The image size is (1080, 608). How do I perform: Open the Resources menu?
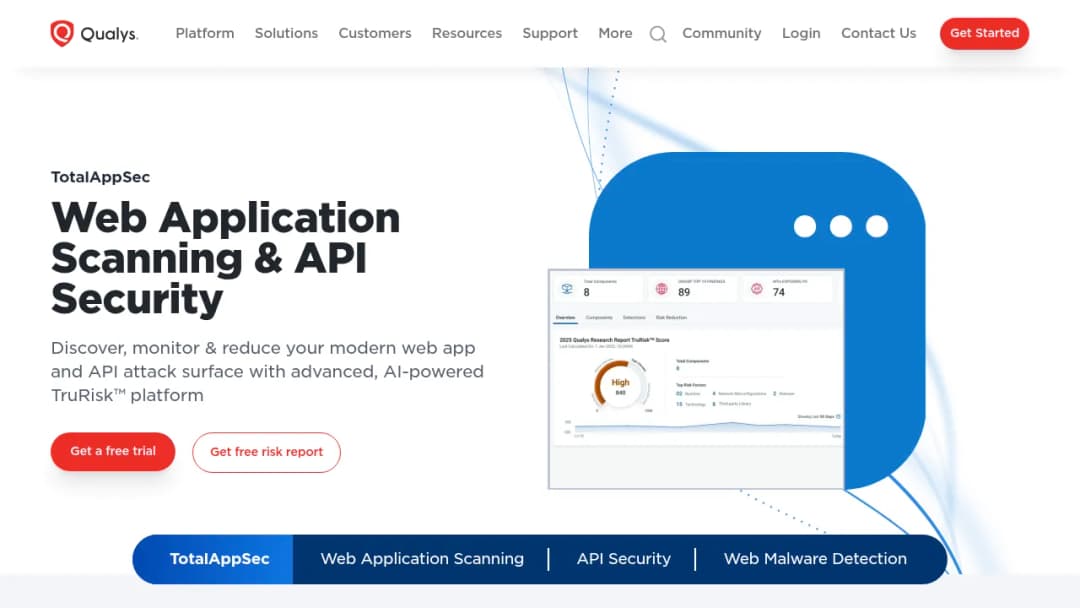point(467,33)
